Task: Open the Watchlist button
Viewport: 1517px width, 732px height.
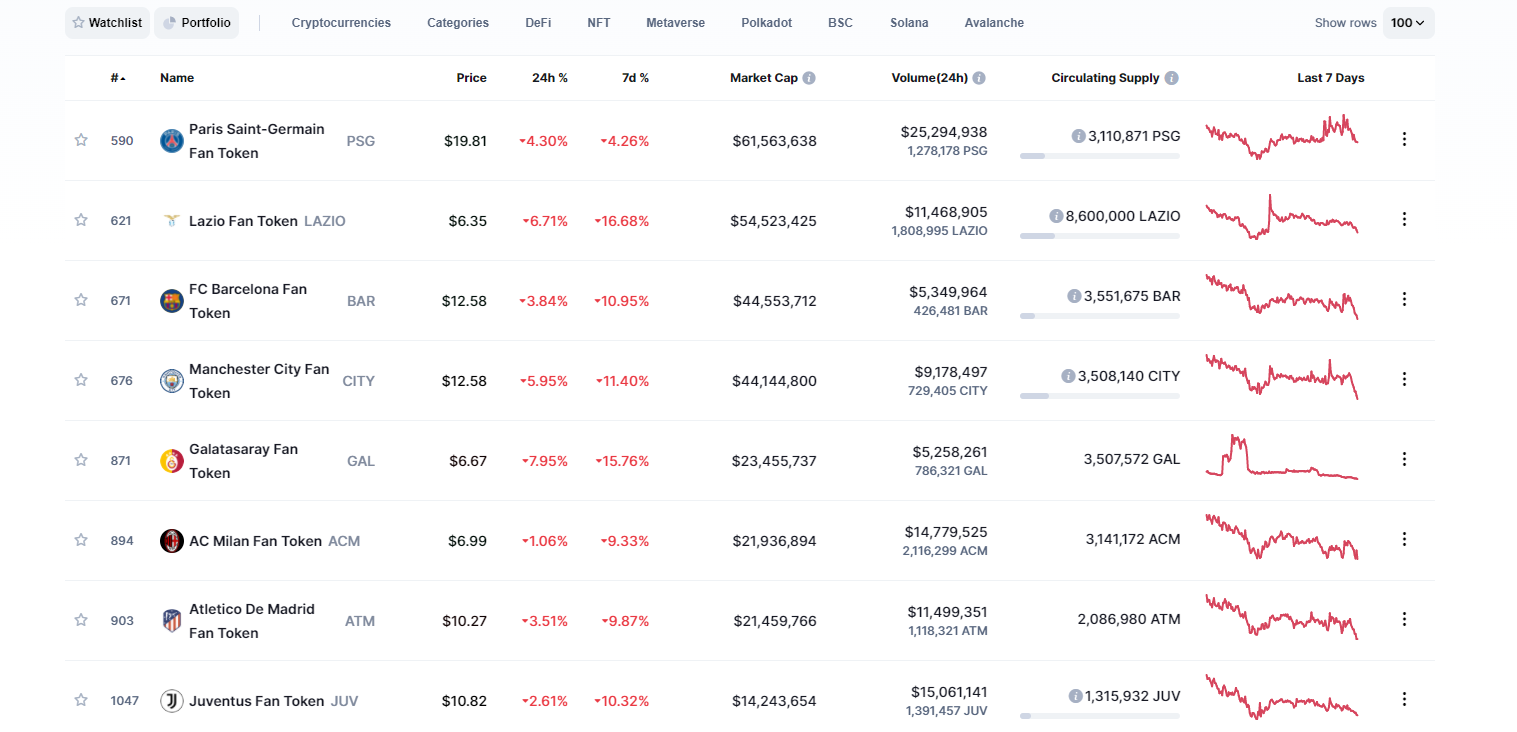Action: click(108, 23)
